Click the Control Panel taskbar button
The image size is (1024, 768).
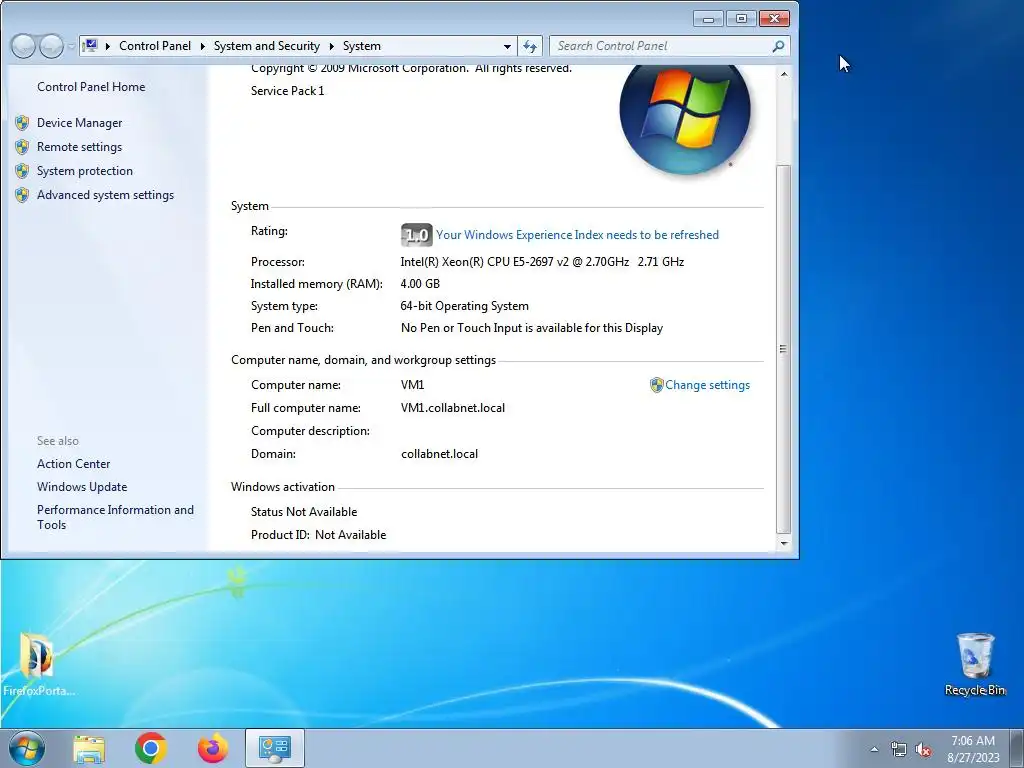click(x=274, y=748)
